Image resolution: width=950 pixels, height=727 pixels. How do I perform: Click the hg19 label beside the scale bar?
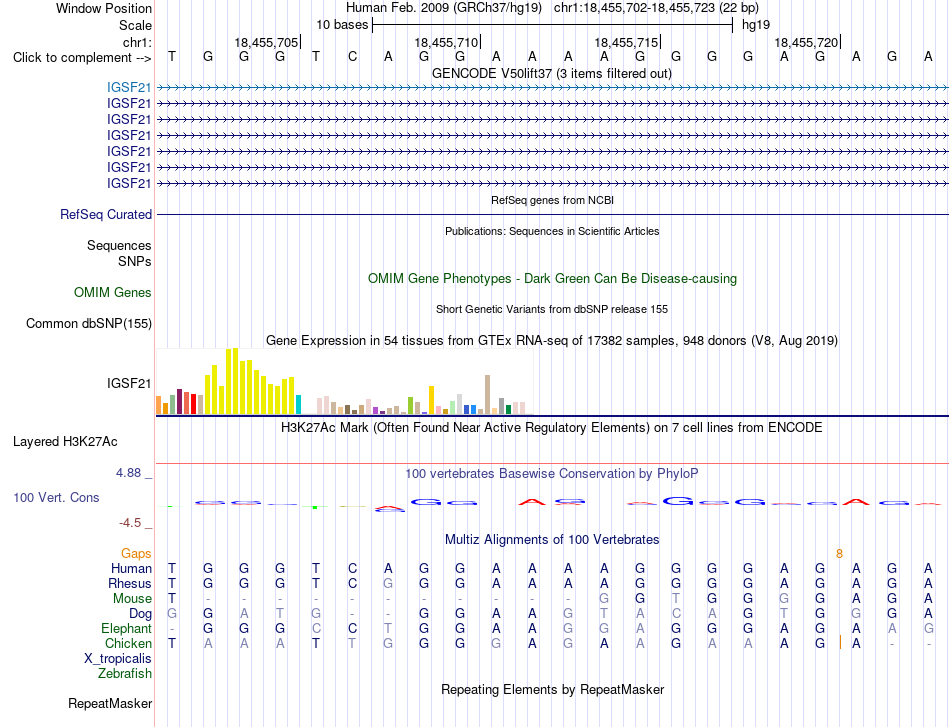point(756,25)
